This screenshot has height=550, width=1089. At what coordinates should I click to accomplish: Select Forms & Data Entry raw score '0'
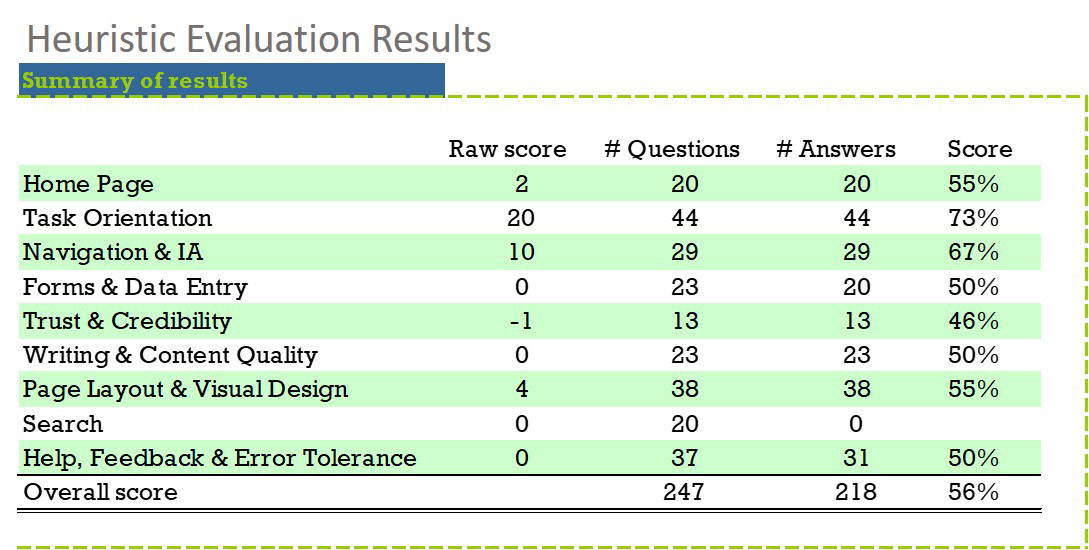point(522,287)
